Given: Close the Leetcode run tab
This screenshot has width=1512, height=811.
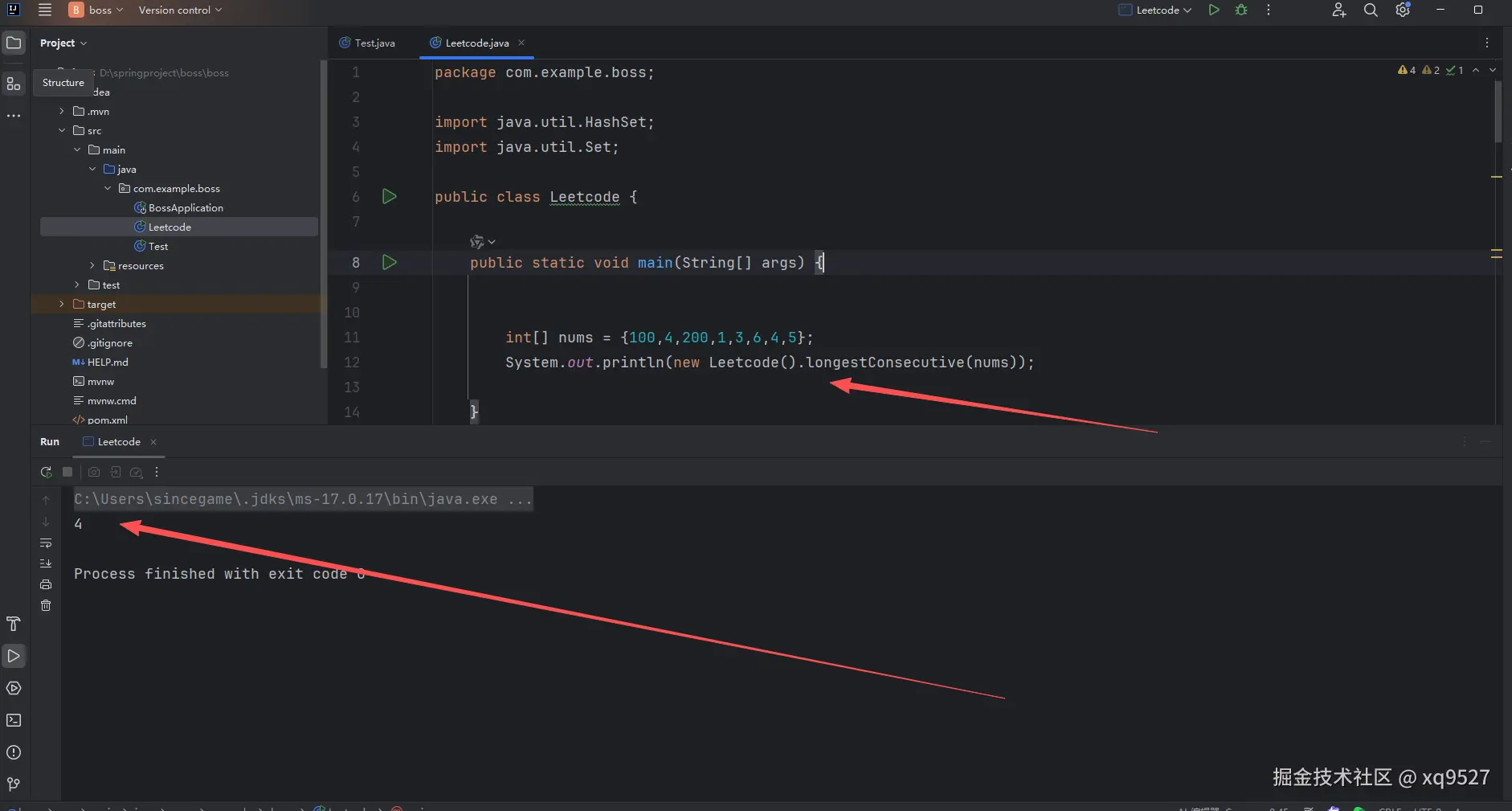Looking at the screenshot, I should tap(153, 441).
